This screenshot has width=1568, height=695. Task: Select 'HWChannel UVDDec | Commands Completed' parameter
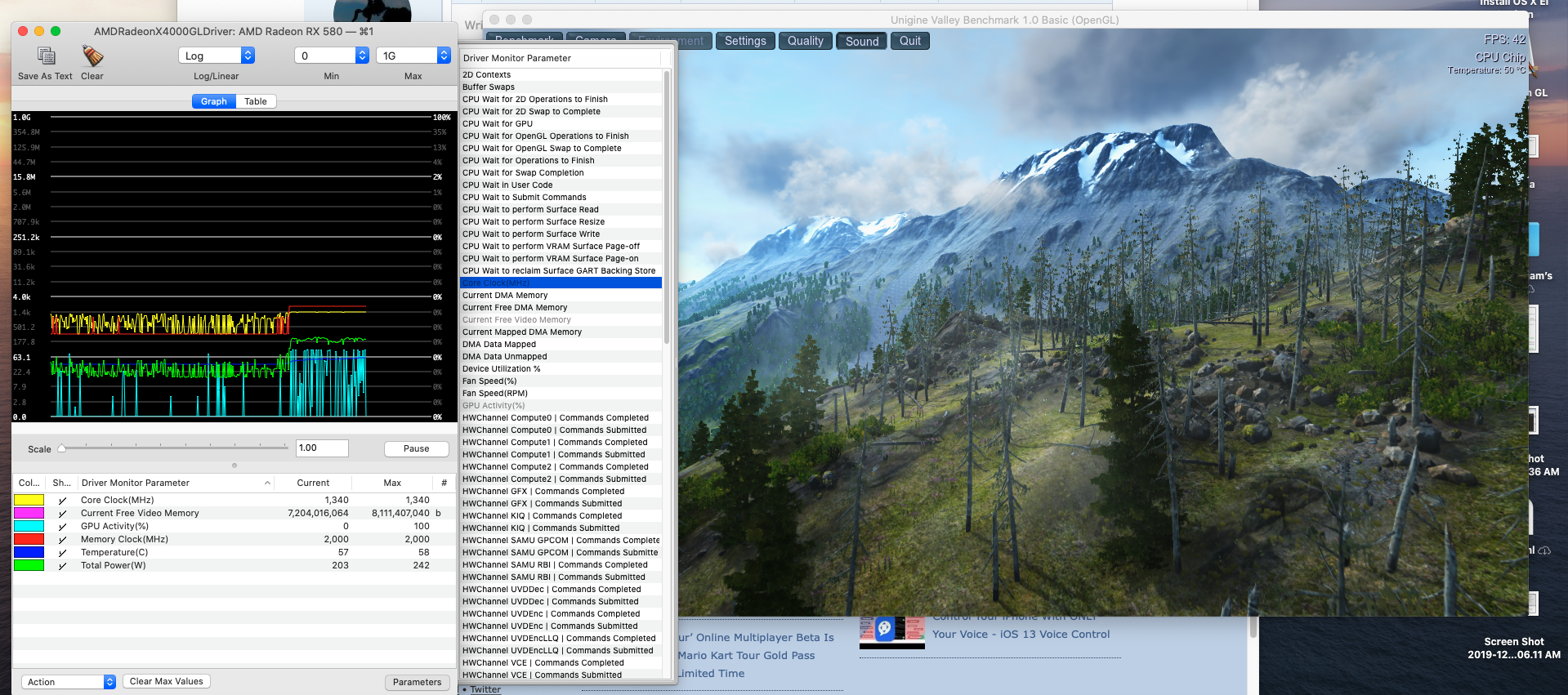(x=561, y=589)
